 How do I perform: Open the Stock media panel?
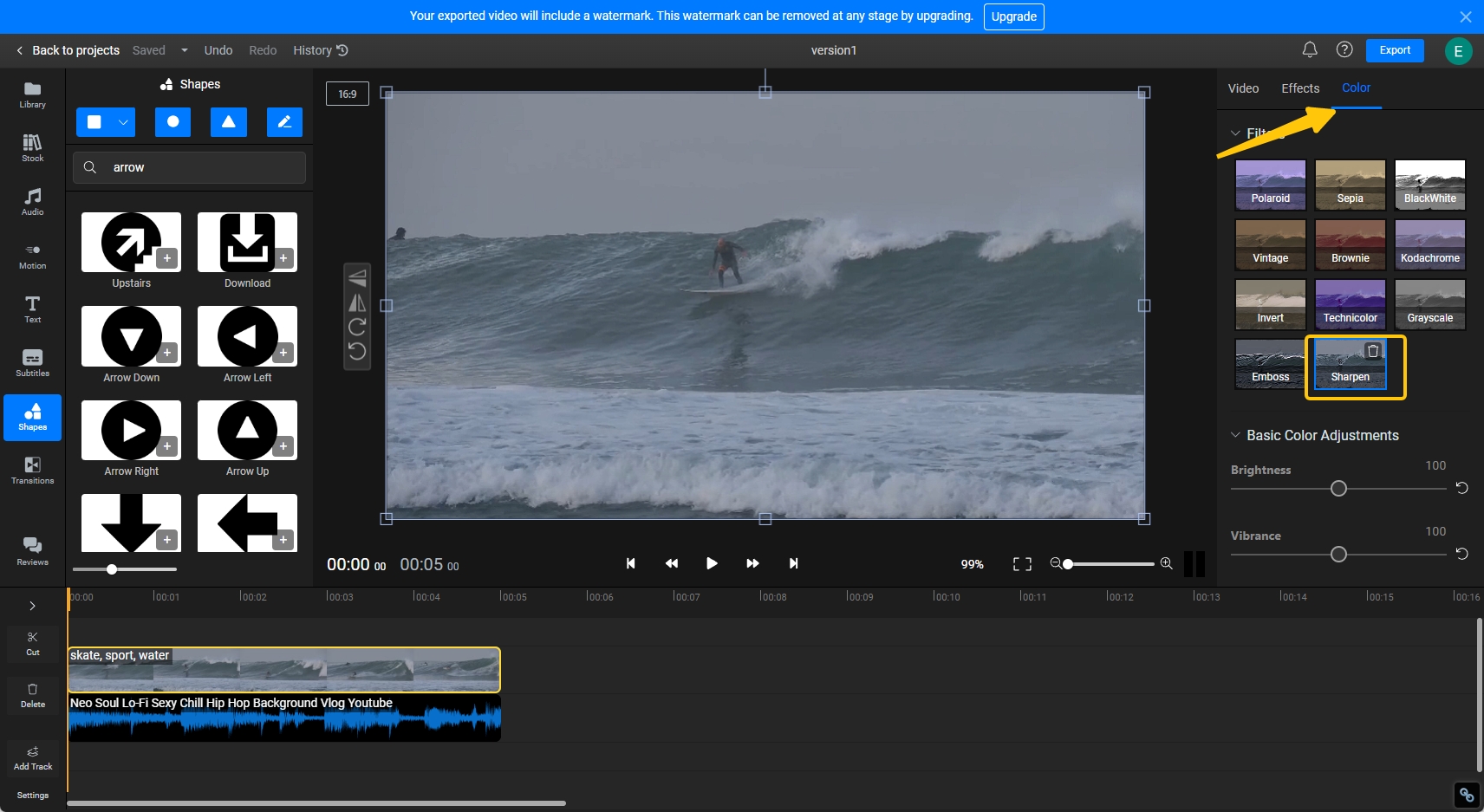[x=32, y=148]
